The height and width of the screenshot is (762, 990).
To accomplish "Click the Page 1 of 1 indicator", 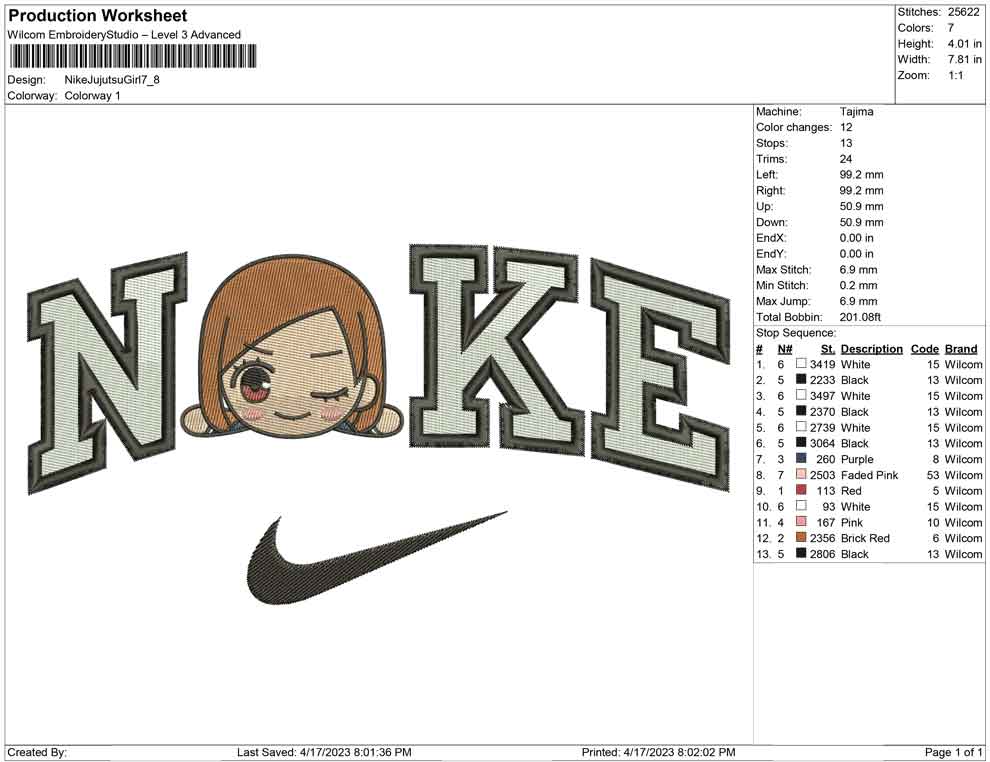I will click(x=953, y=753).
